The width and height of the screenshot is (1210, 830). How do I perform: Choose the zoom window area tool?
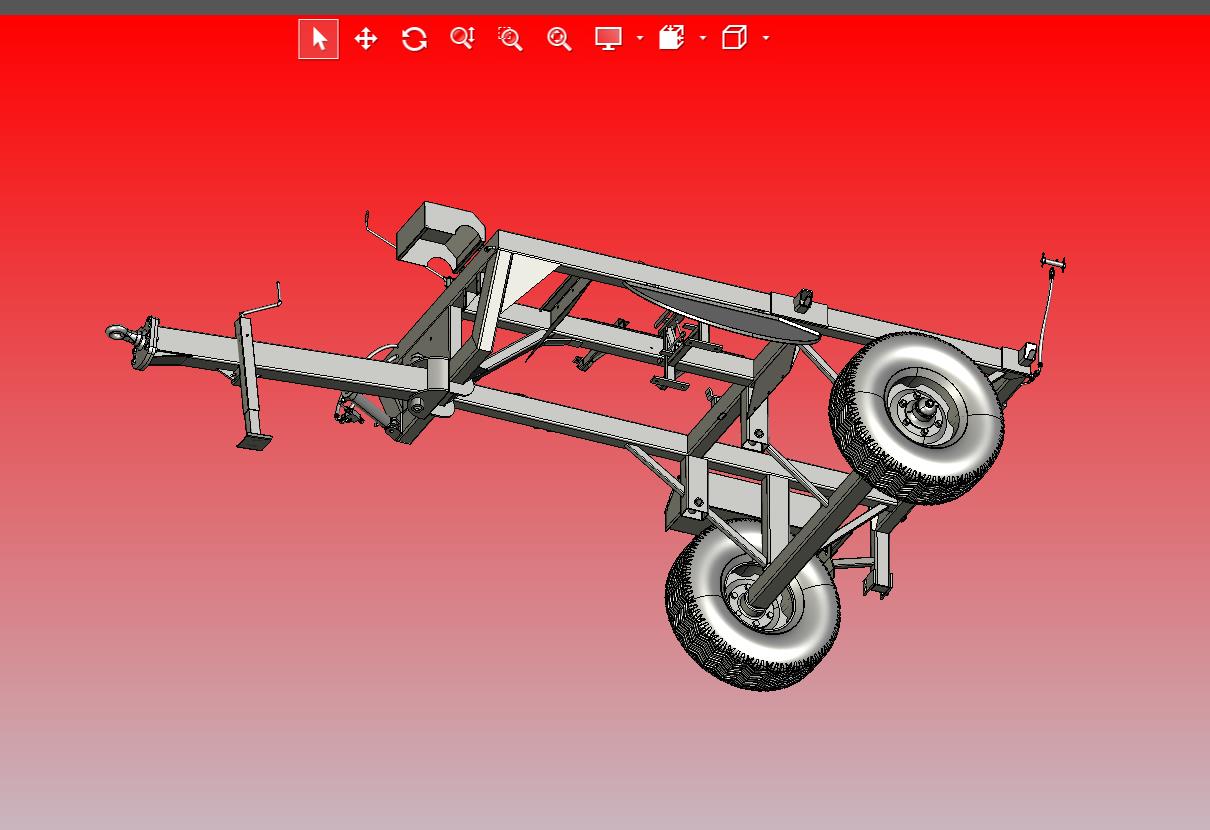[510, 39]
